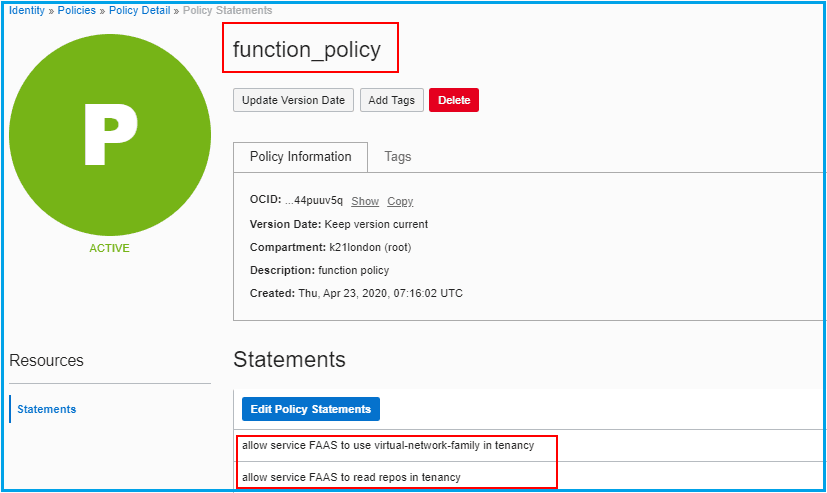Click the green P policy icon

coord(110,135)
